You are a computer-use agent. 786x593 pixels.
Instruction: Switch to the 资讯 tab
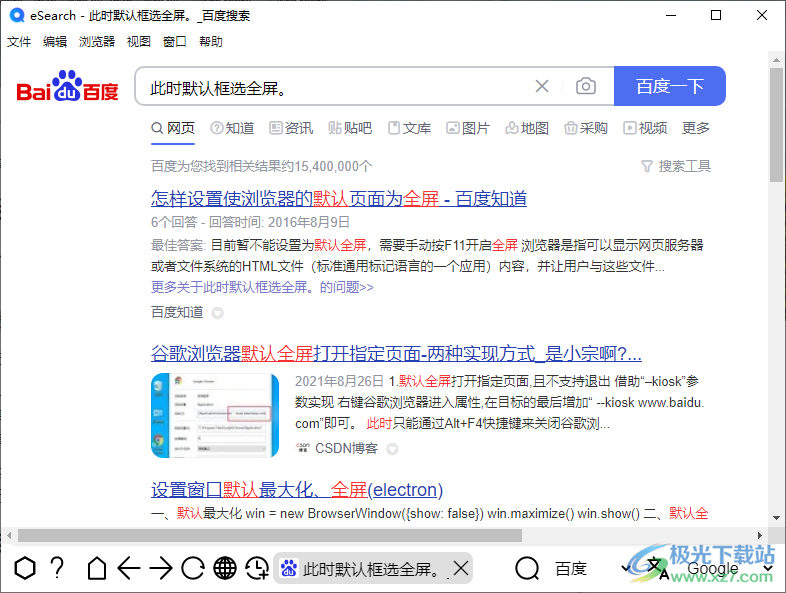pyautogui.click(x=291, y=128)
